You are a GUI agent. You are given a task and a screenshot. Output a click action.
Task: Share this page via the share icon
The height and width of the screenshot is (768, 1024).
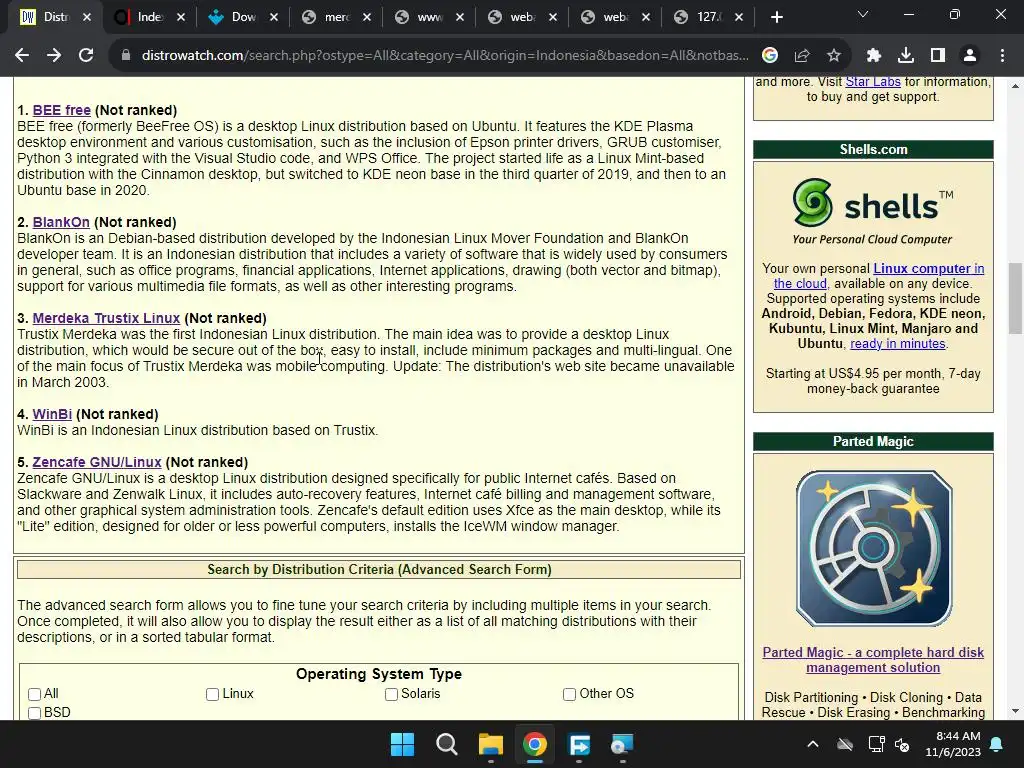tap(802, 56)
